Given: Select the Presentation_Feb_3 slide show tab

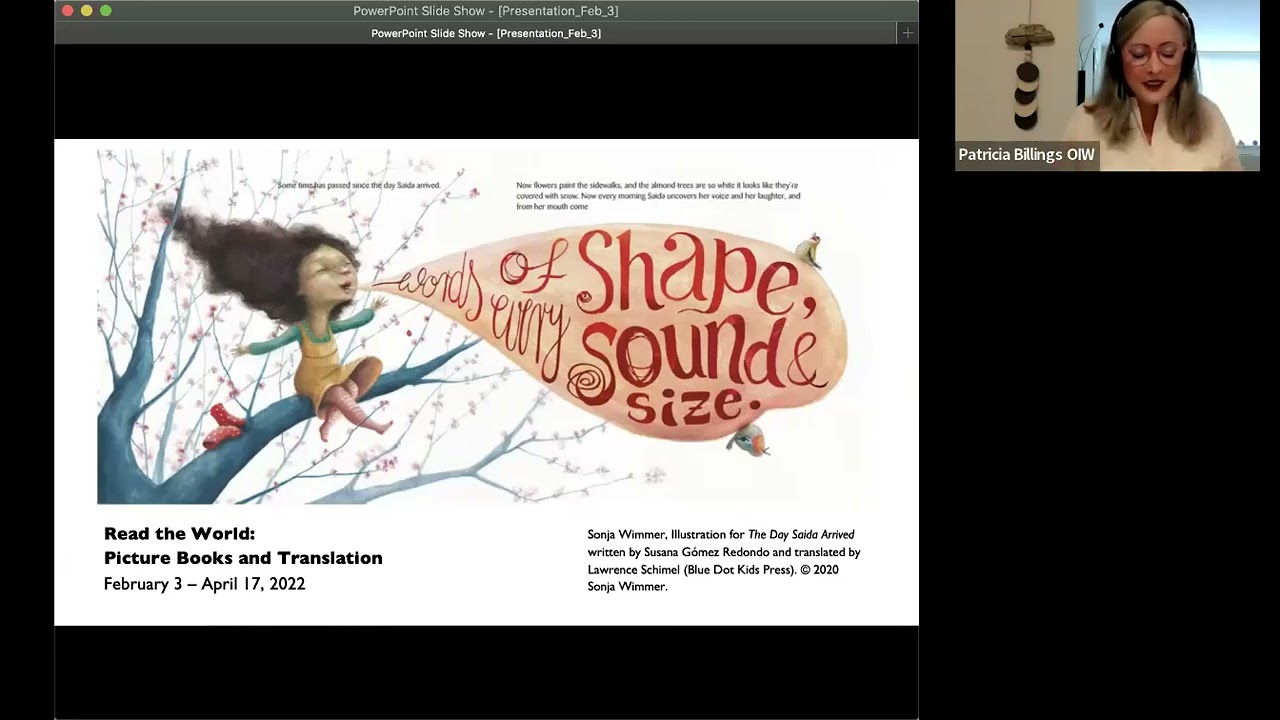Looking at the screenshot, I should [486, 33].
